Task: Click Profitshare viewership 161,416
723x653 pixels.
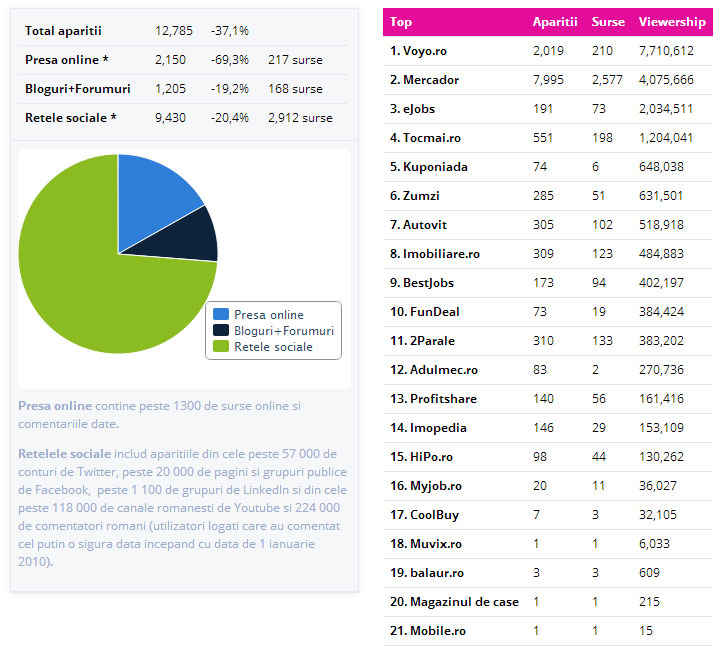Action: (x=661, y=399)
